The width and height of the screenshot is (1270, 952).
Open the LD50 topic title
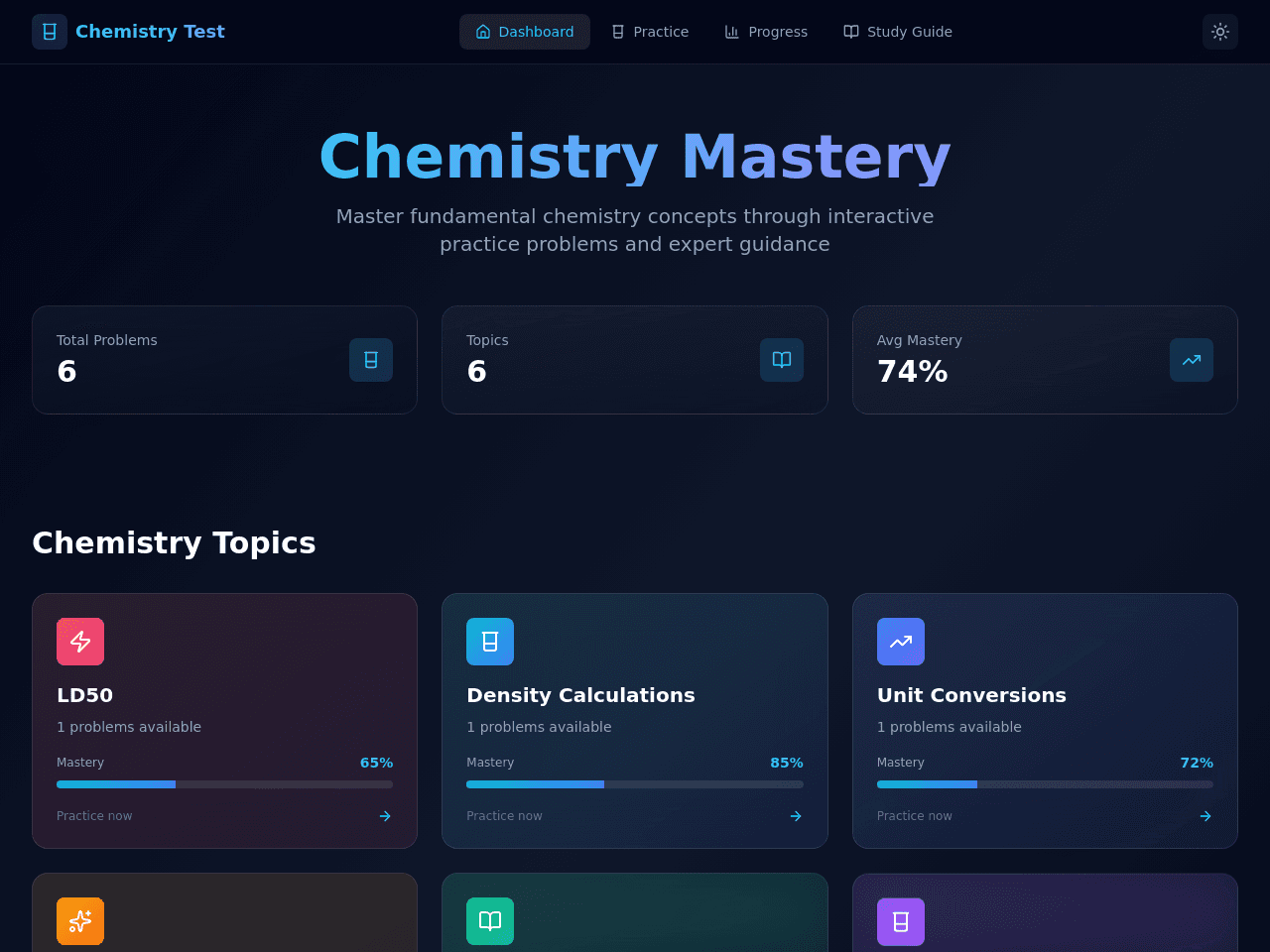pyautogui.click(x=84, y=695)
